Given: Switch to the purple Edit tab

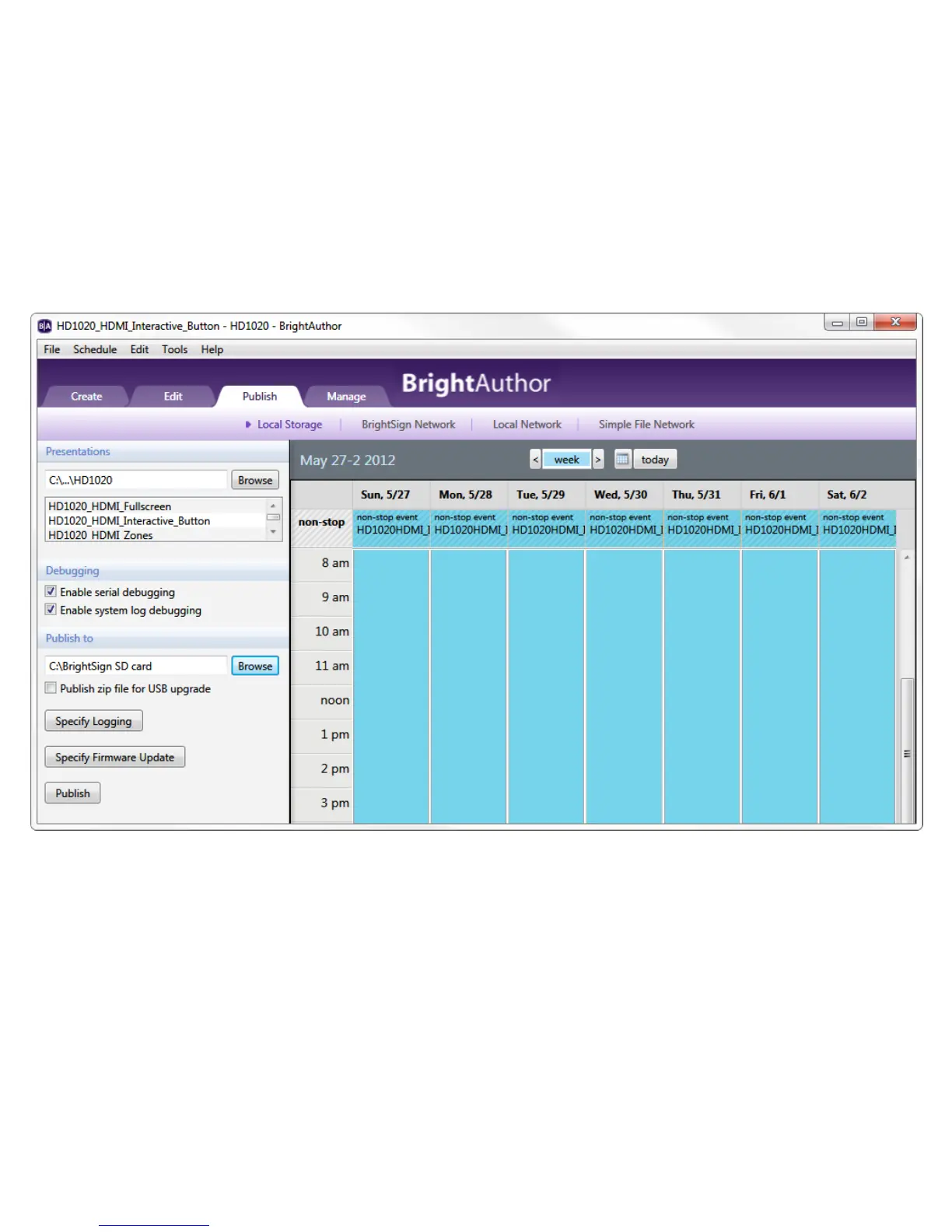Looking at the screenshot, I should pos(173,397).
